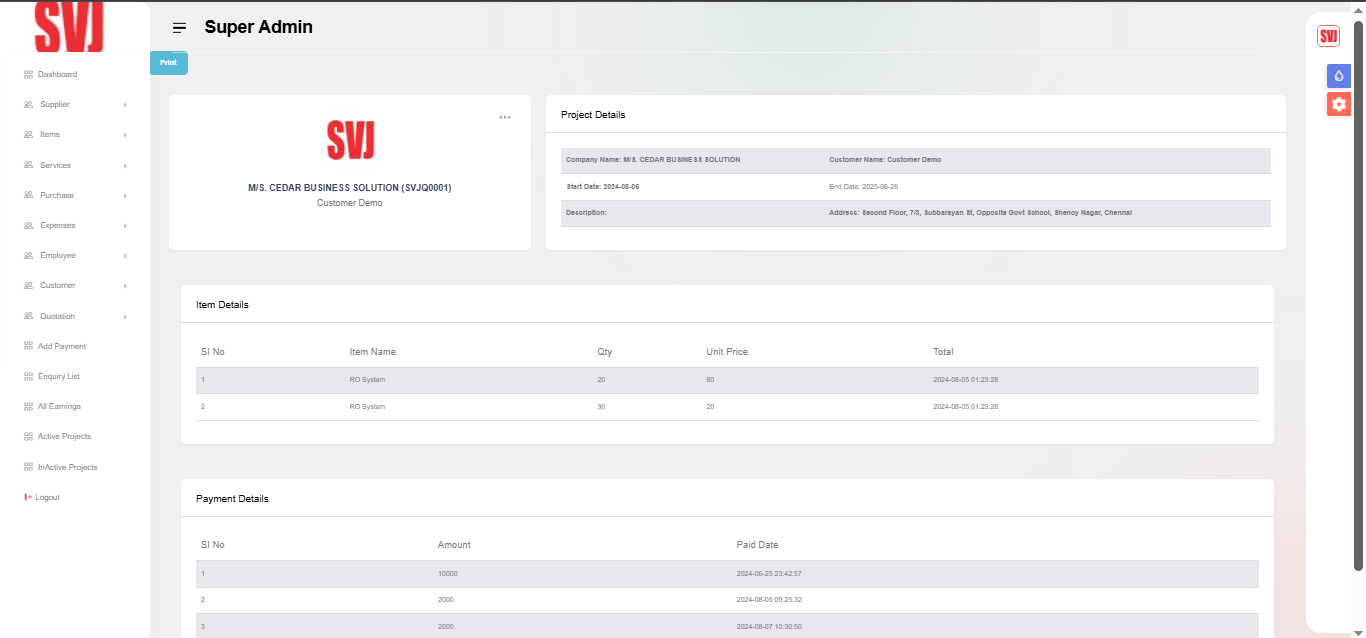Image resolution: width=1366 pixels, height=638 pixels.
Task: Expand the Supplier submenu arrow
Action: pos(125,105)
